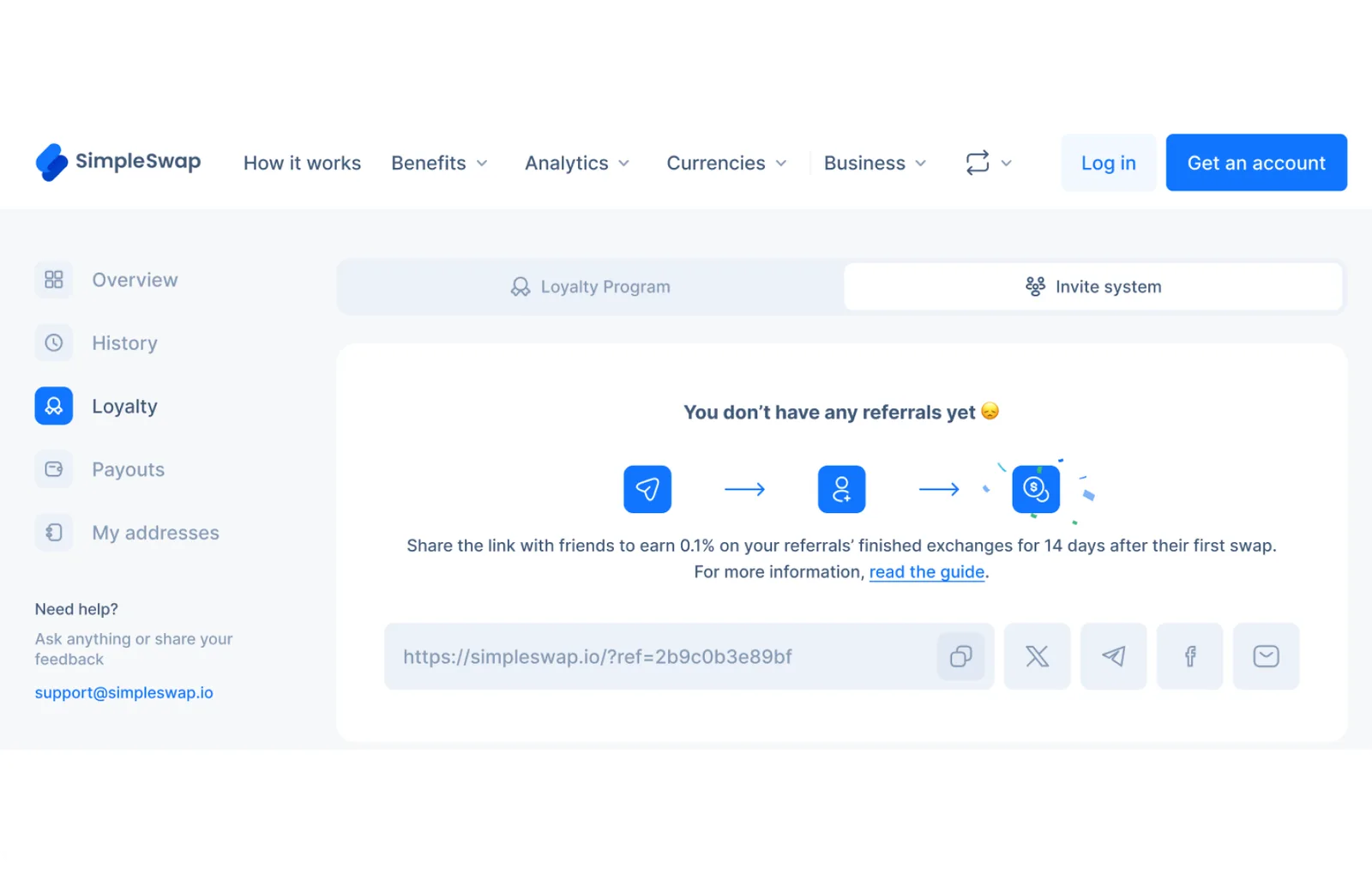The width and height of the screenshot is (1372, 875).
Task: Share referral link on X
Action: [x=1037, y=656]
